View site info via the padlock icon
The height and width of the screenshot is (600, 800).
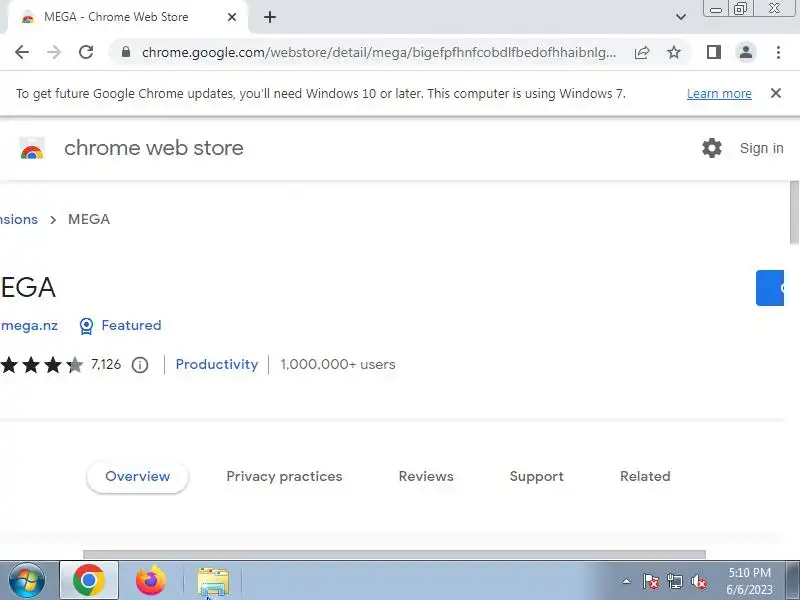[x=126, y=52]
